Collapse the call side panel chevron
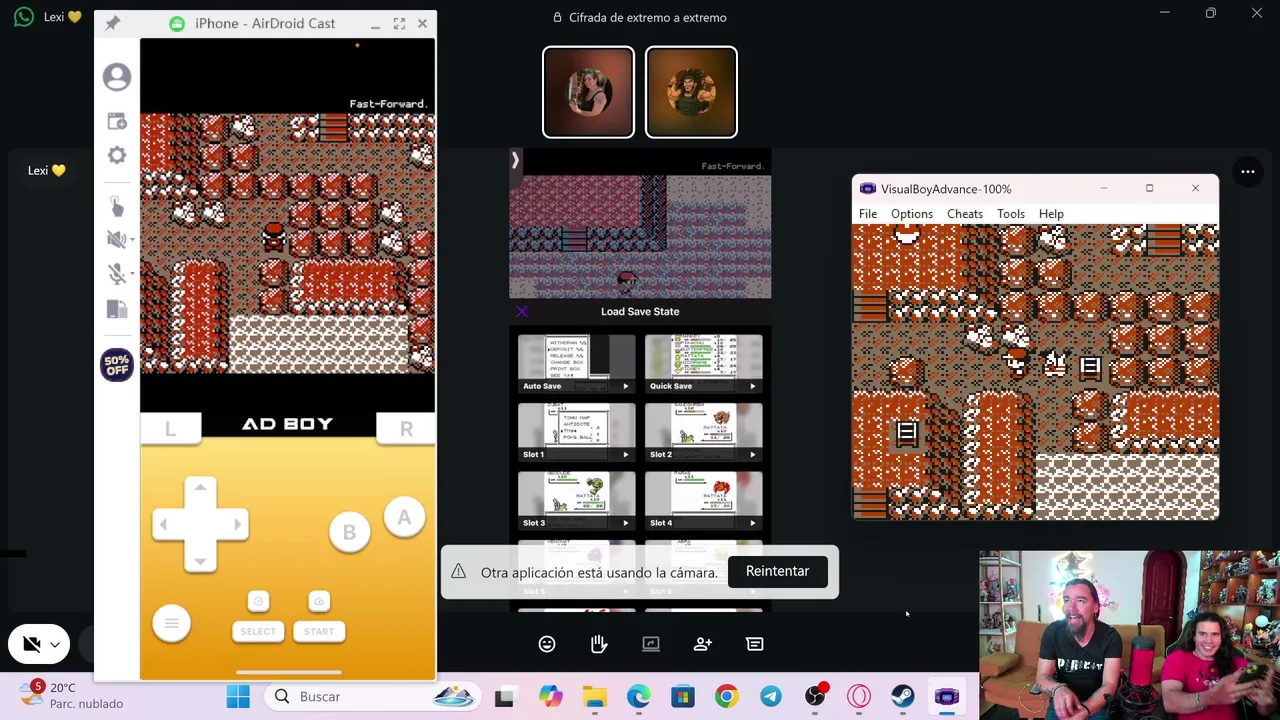Image resolution: width=1280 pixels, height=720 pixels. pyautogui.click(x=515, y=159)
